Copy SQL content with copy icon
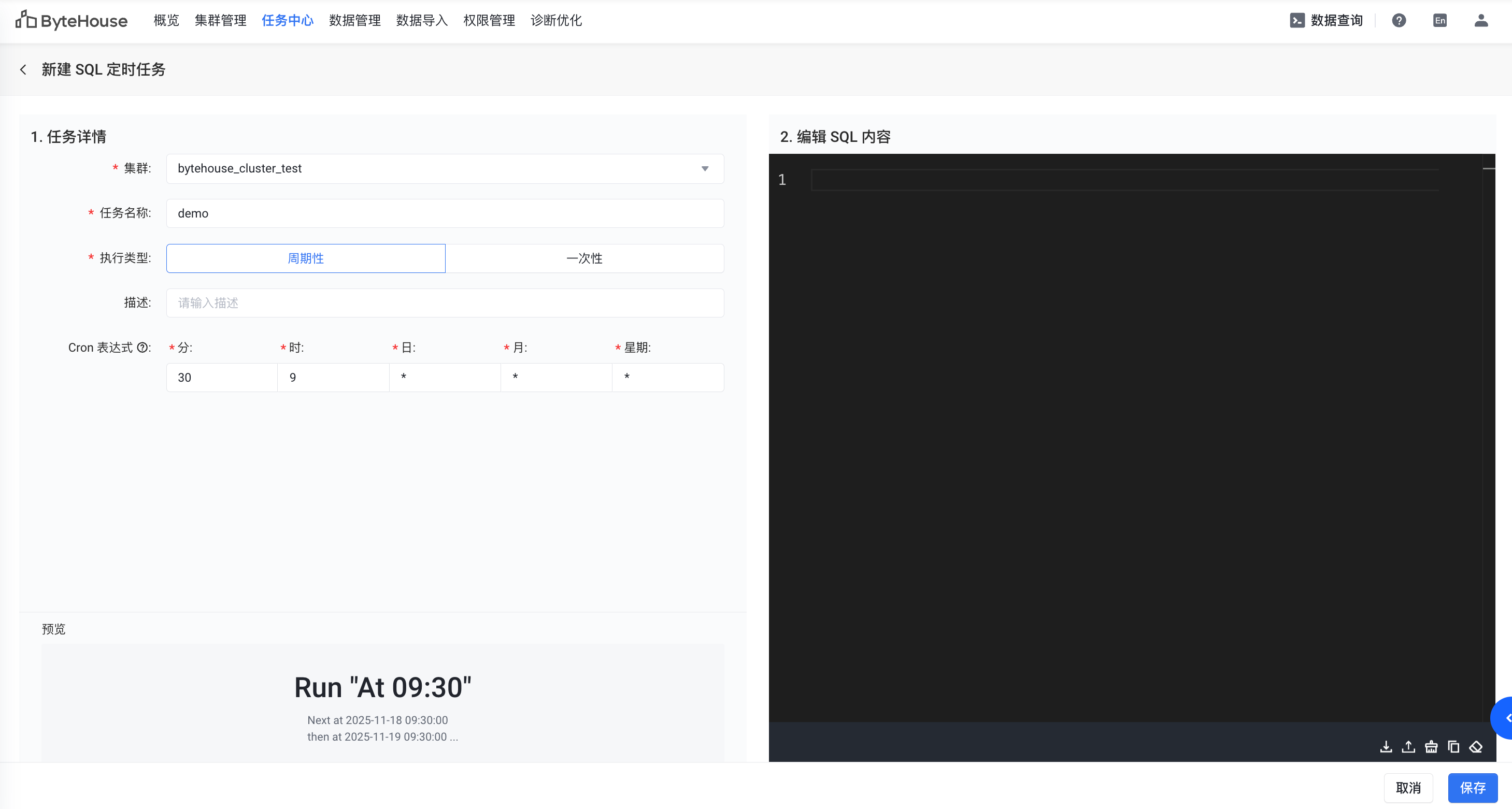The height and width of the screenshot is (809, 1512). coord(1453,747)
